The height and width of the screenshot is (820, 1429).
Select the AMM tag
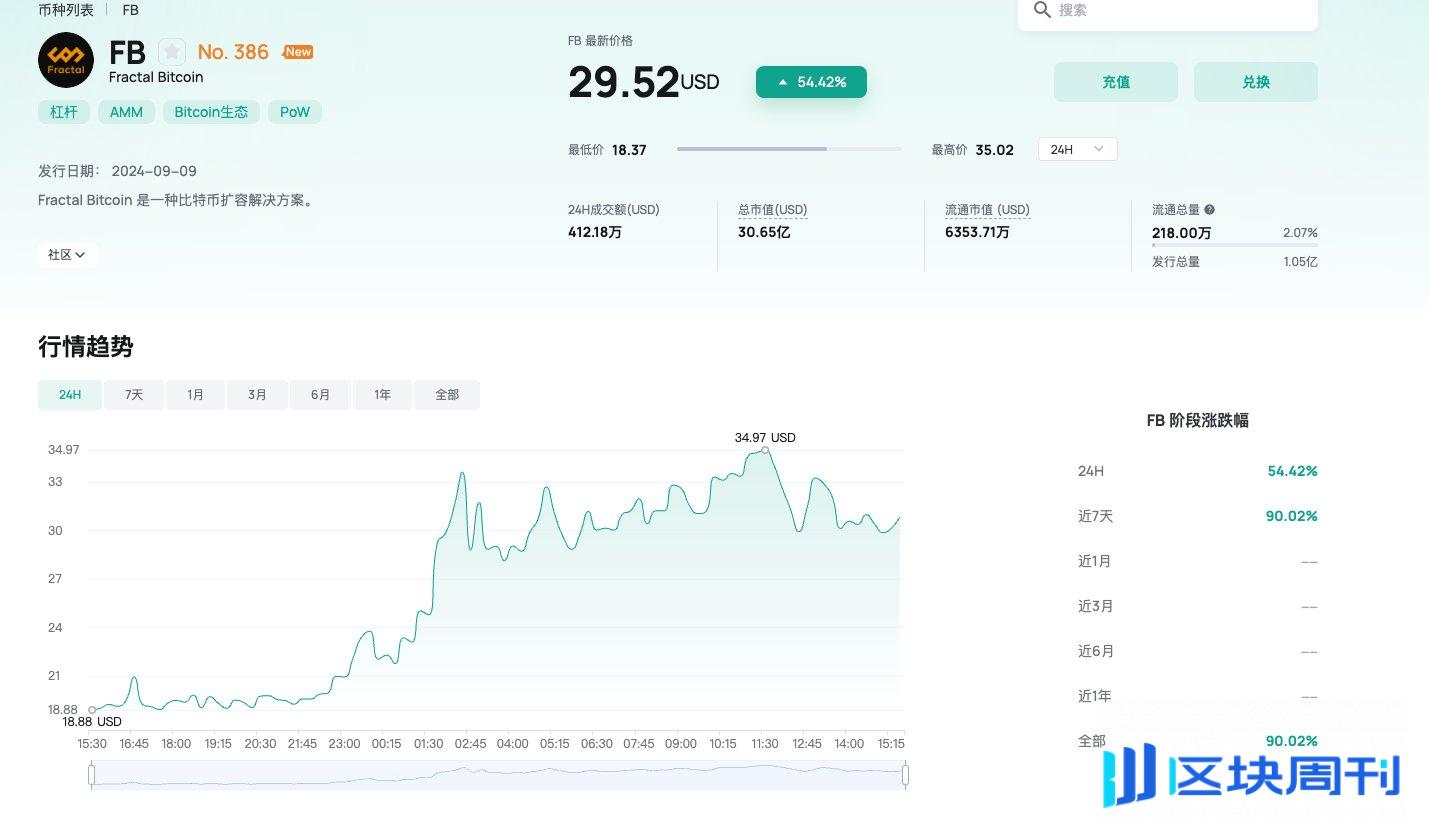click(126, 112)
